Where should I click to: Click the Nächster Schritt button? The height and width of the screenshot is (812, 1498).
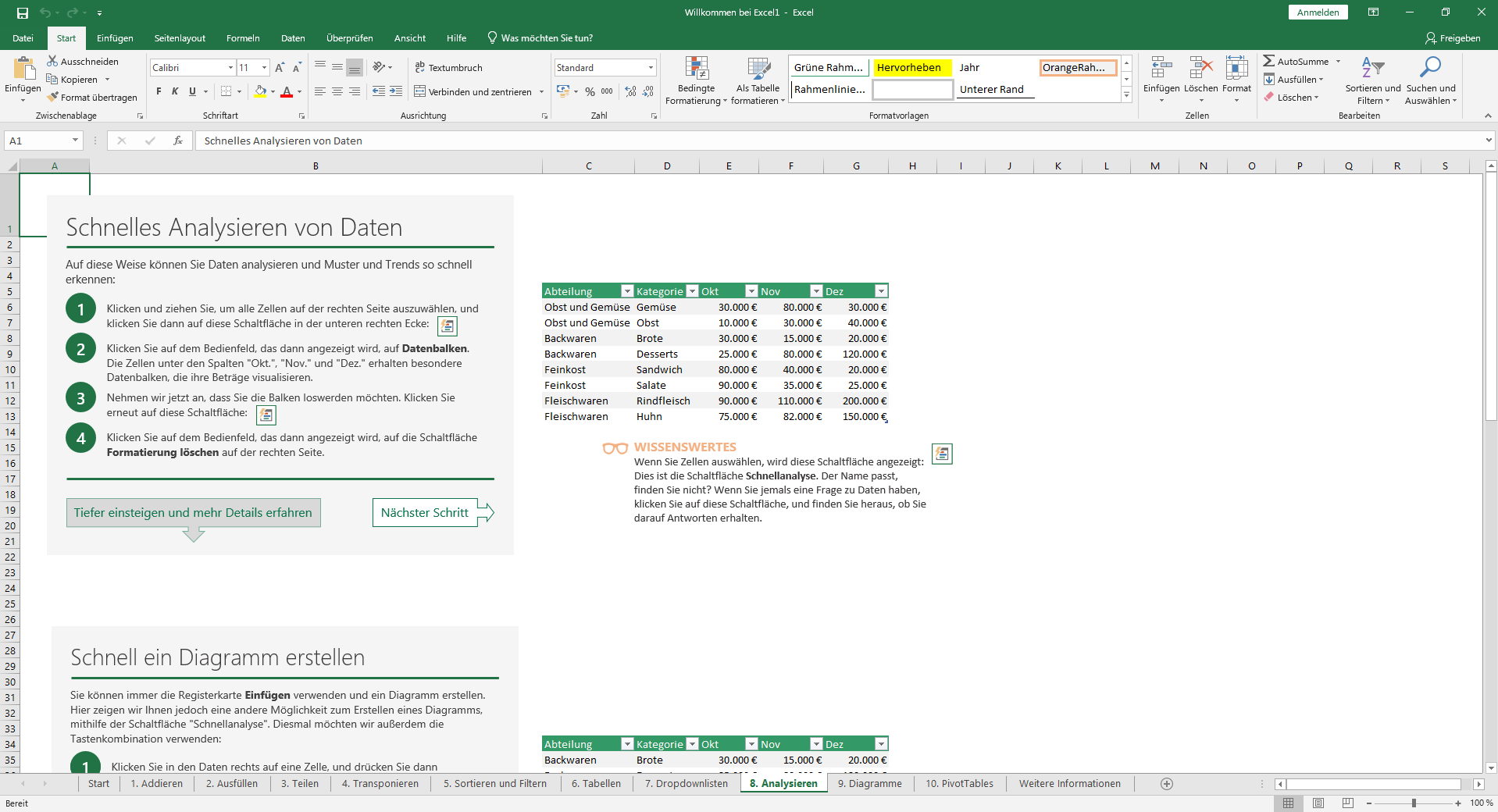(x=424, y=513)
